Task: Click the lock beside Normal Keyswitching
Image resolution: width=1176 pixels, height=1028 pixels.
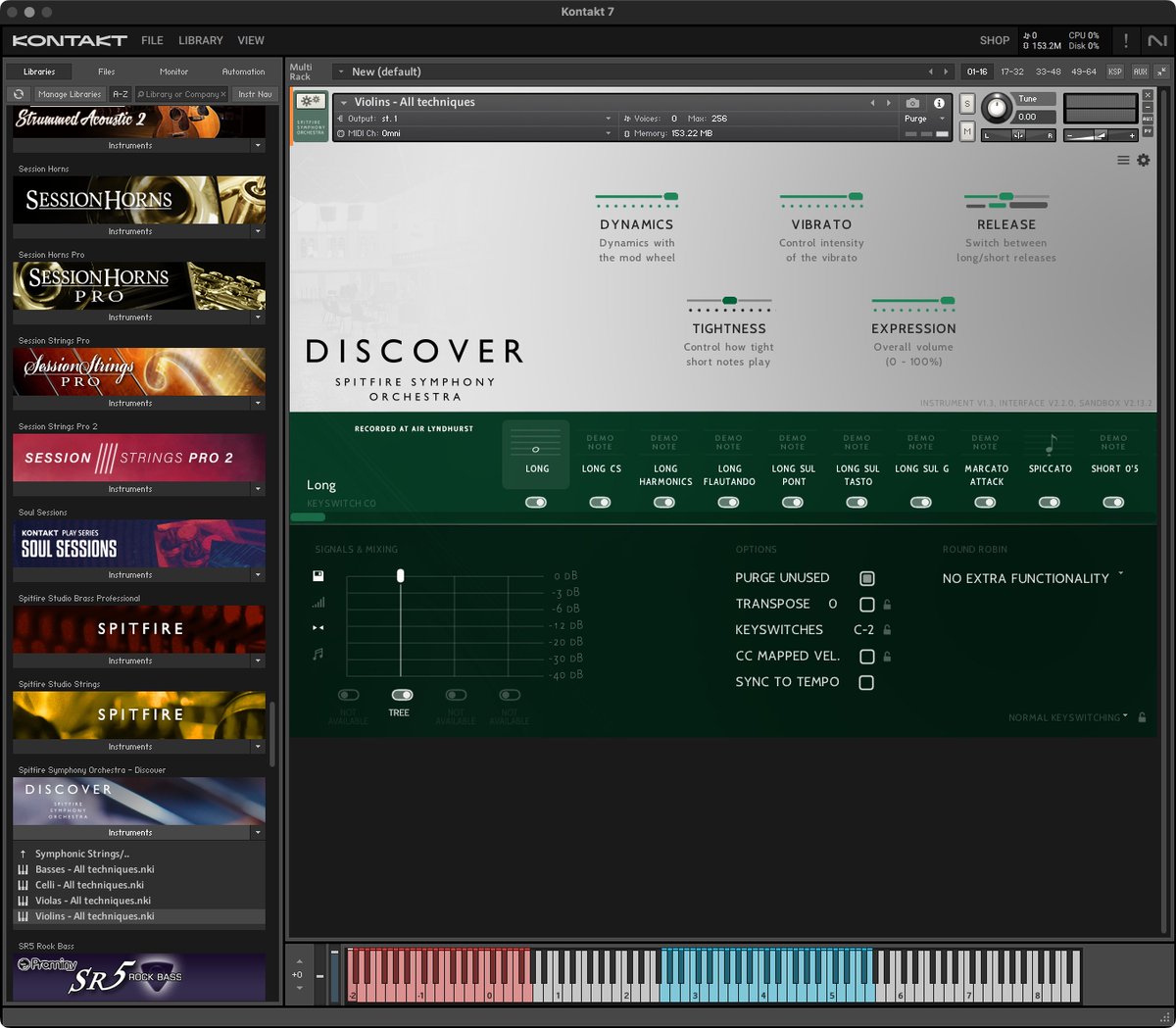Action: click(1142, 717)
